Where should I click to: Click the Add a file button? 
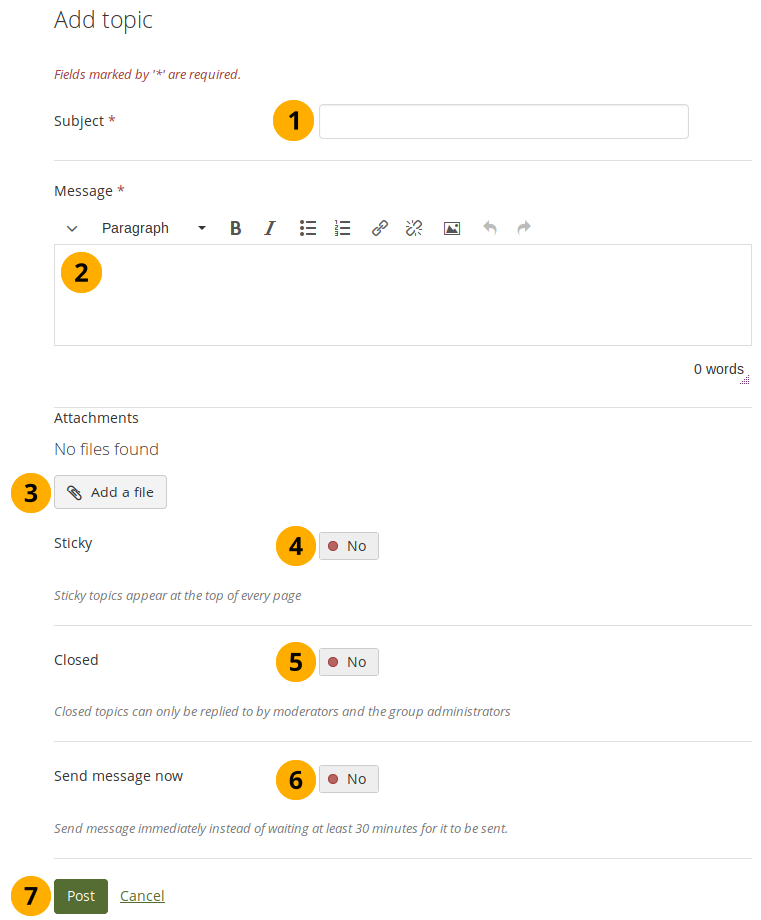click(111, 492)
